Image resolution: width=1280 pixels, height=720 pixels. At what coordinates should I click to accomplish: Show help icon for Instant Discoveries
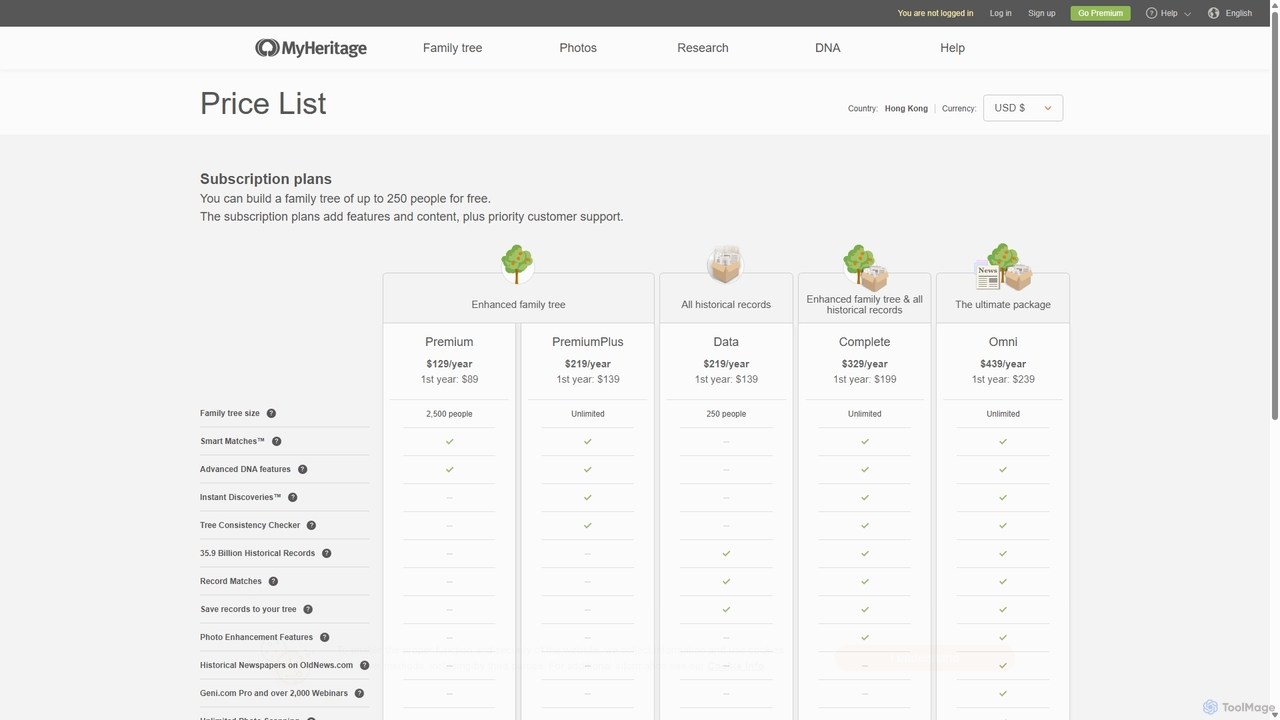[x=293, y=497]
